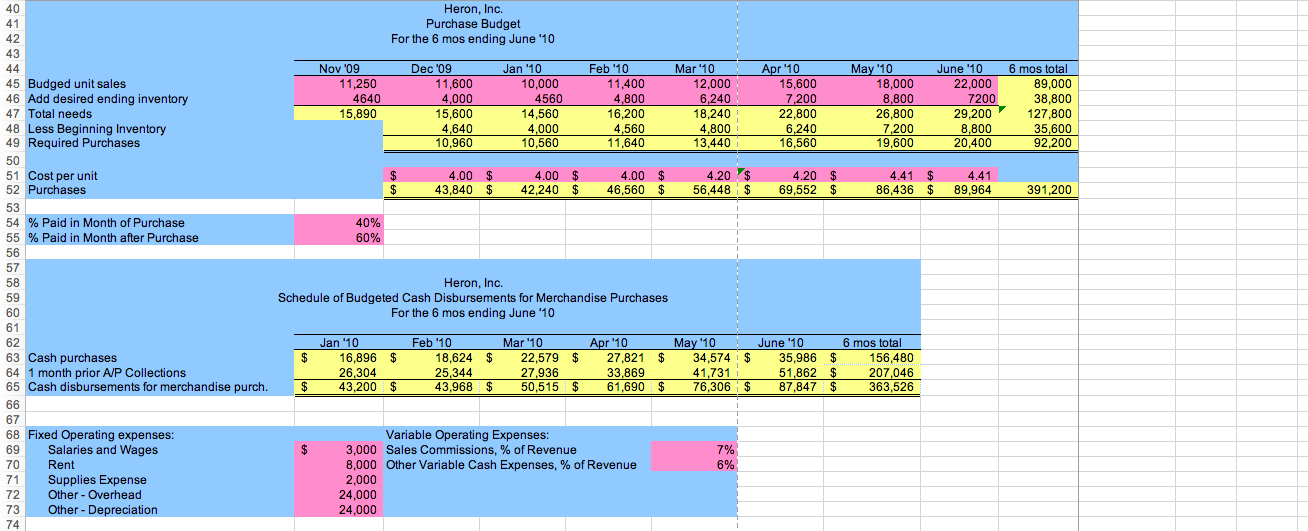Select '% Paid in Month of Purchase' label
Viewport: 1308px width, 531px height.
107,222
